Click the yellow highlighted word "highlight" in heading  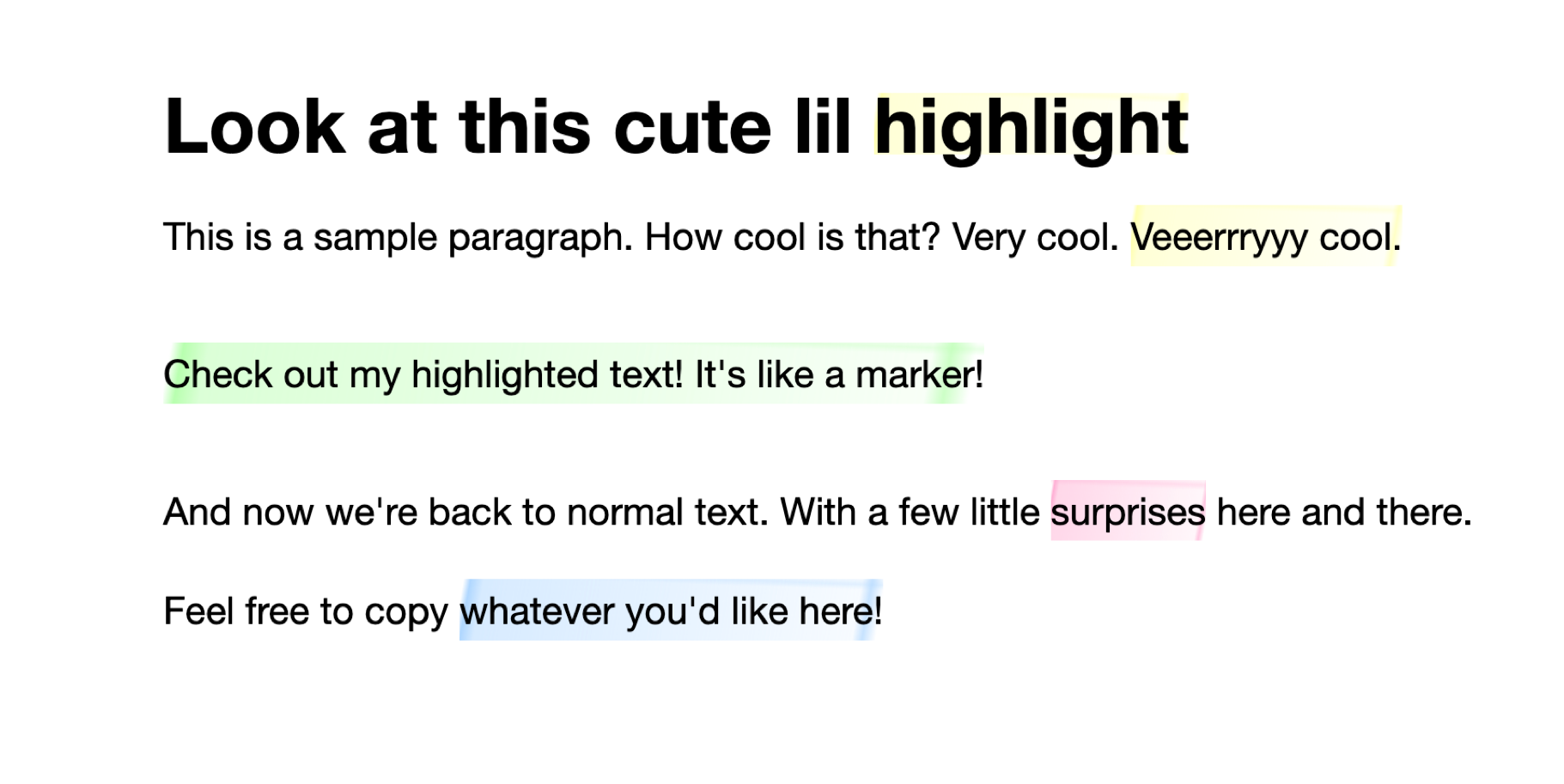pyautogui.click(x=1031, y=129)
